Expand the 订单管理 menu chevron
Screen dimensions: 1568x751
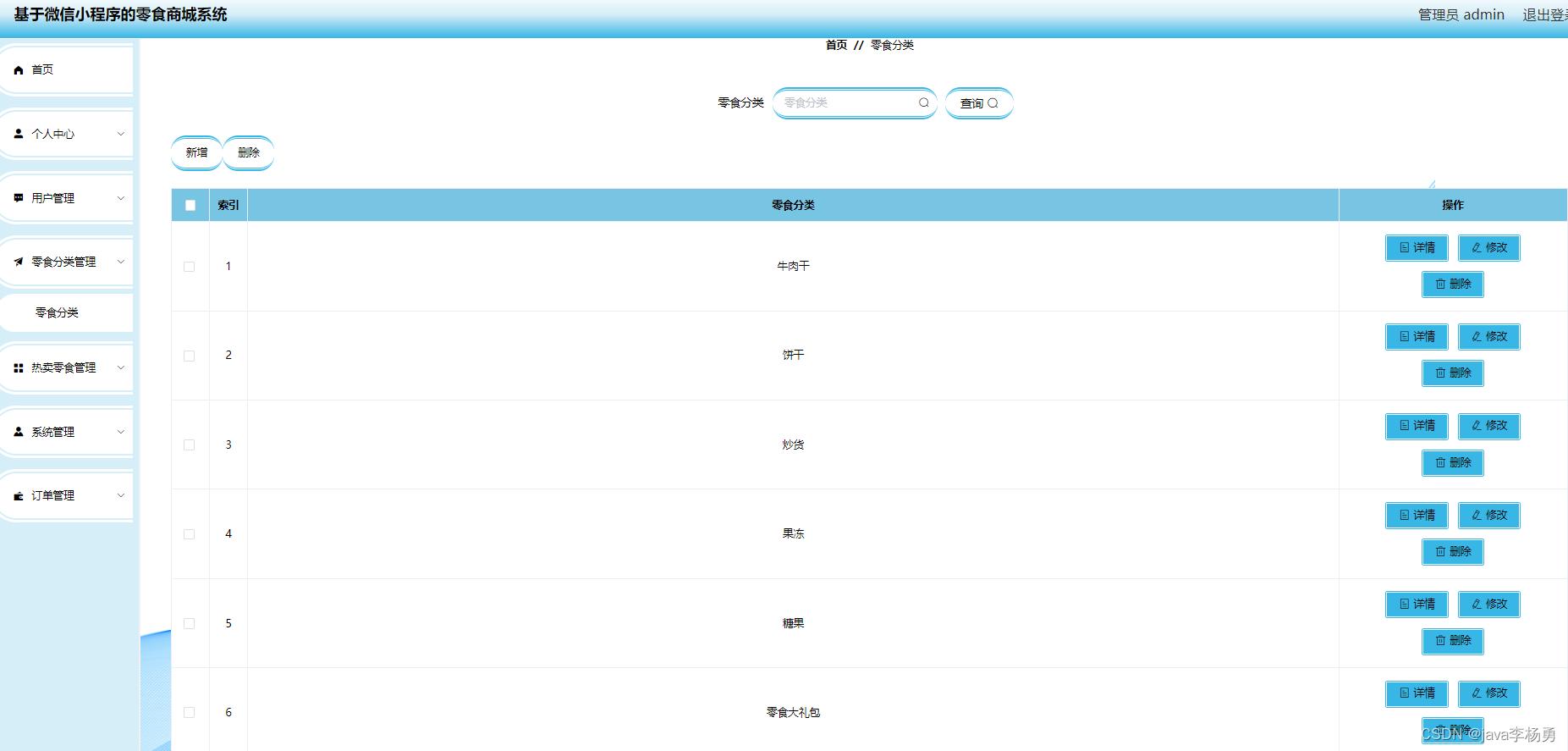[120, 496]
